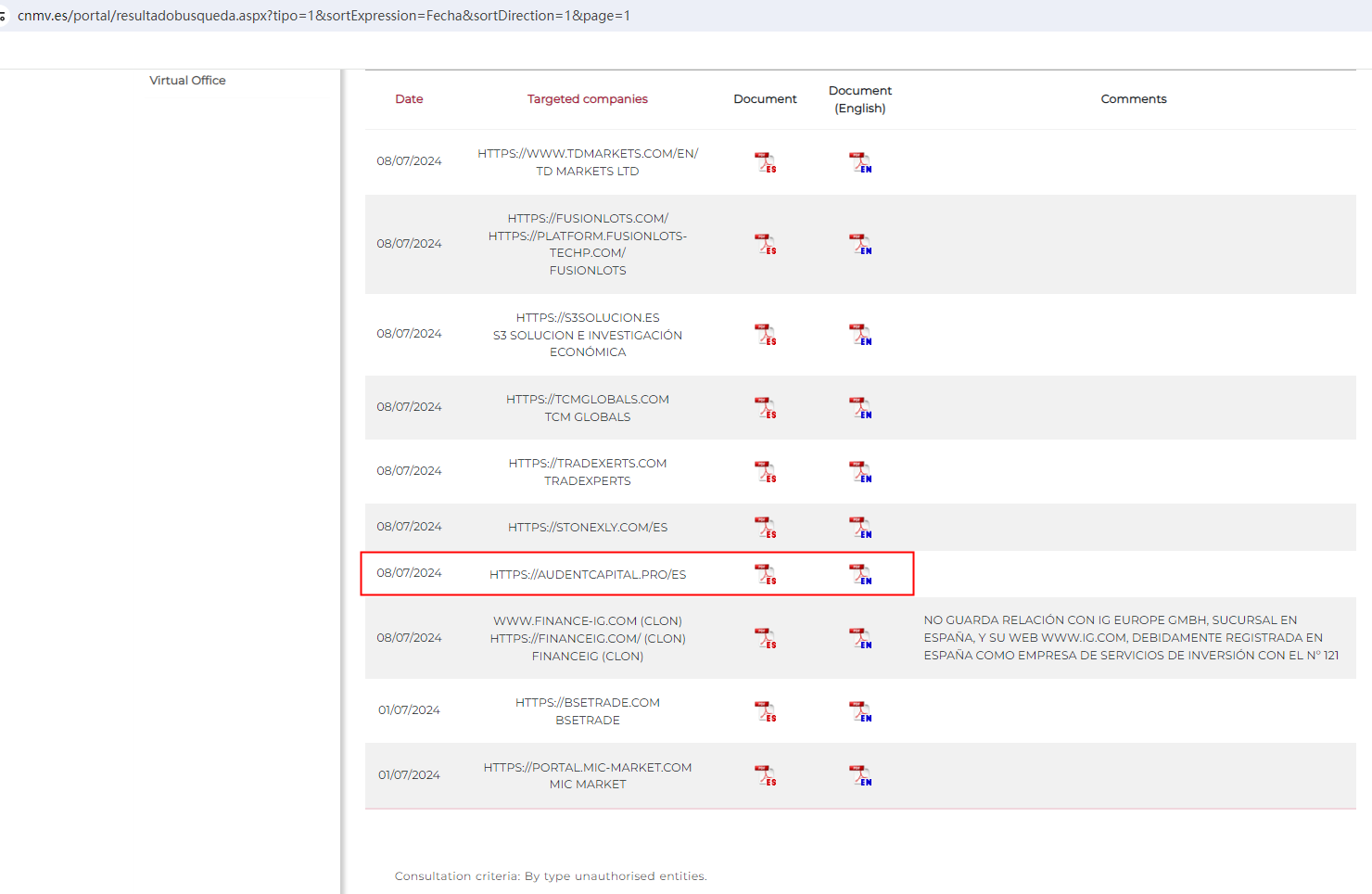Open English PDF for MIC Market
The width and height of the screenshot is (1372, 894).
pyautogui.click(x=860, y=775)
